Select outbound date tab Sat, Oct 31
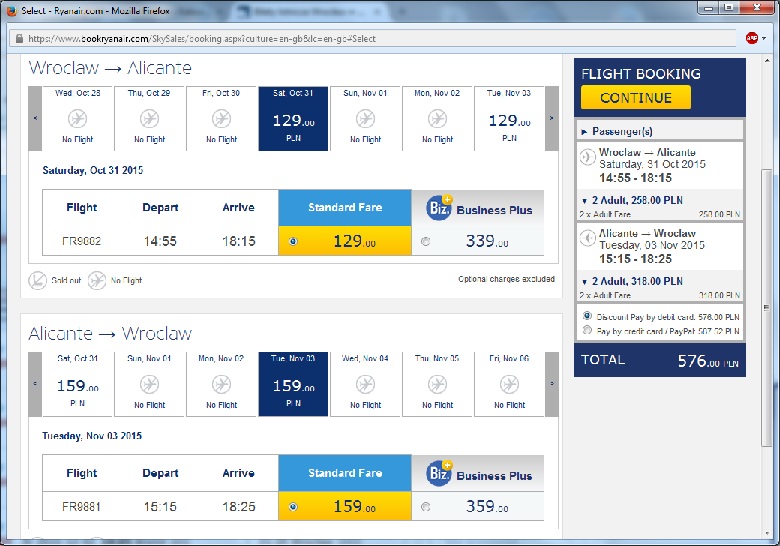Image resolution: width=780 pixels, height=546 pixels. tap(293, 118)
